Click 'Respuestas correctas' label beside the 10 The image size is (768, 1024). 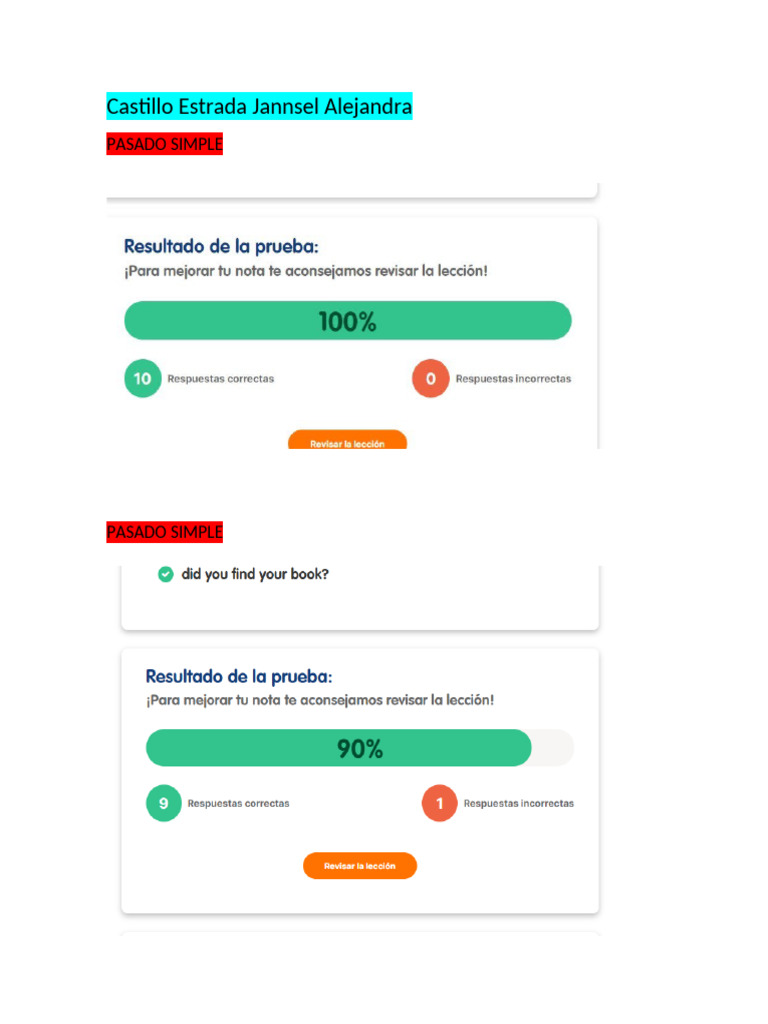coord(220,379)
